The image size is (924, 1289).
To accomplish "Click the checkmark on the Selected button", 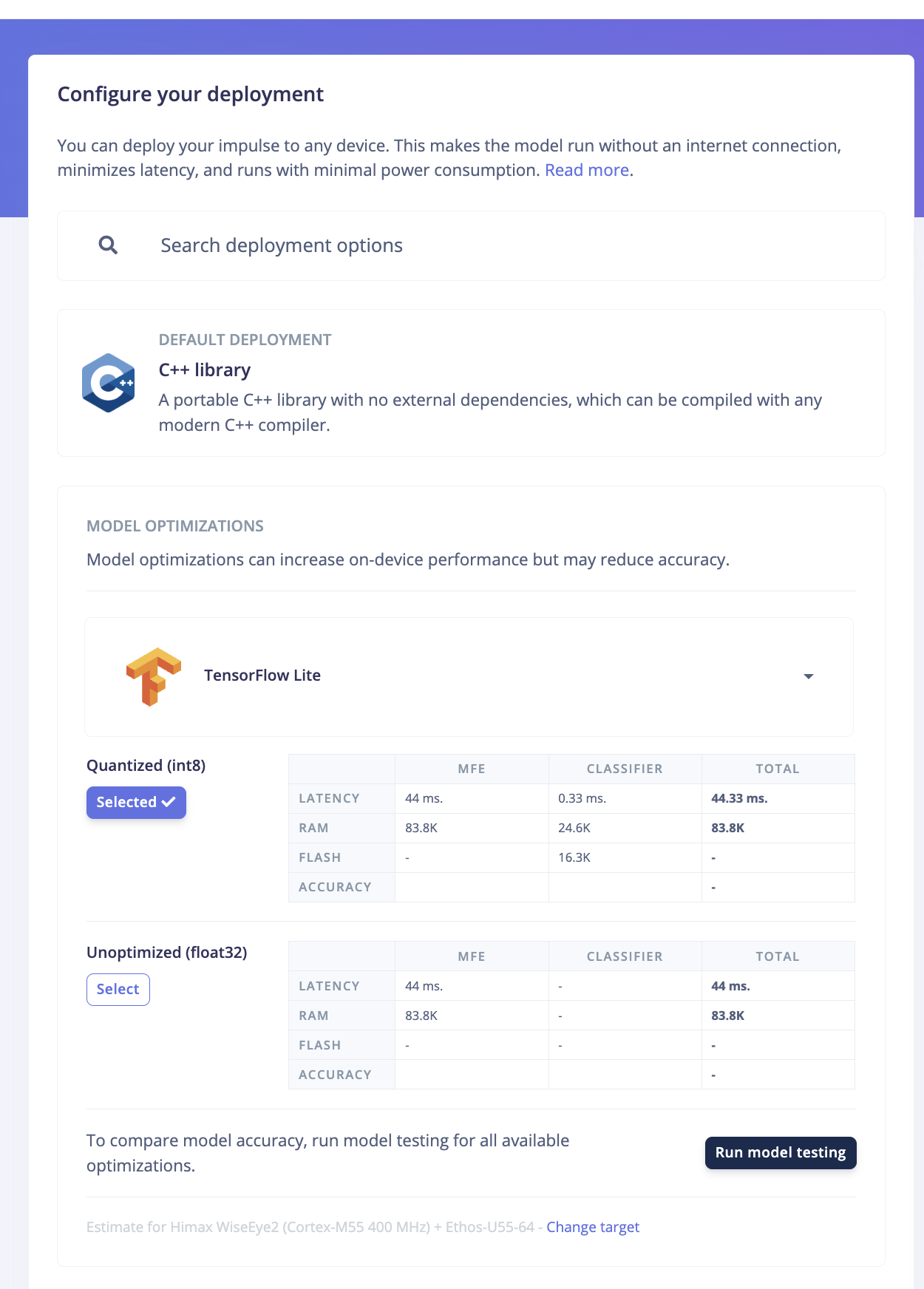I will pyautogui.click(x=169, y=802).
